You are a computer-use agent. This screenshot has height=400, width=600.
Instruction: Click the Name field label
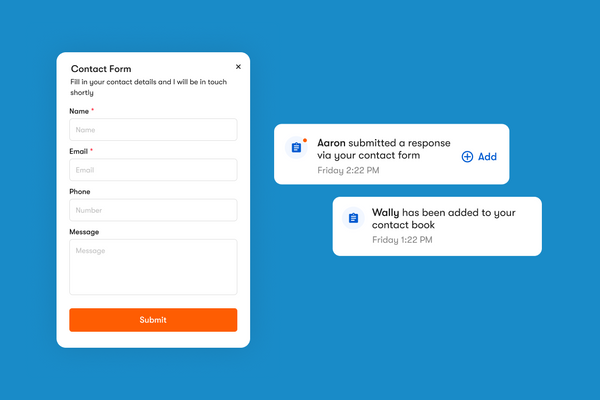(79, 111)
